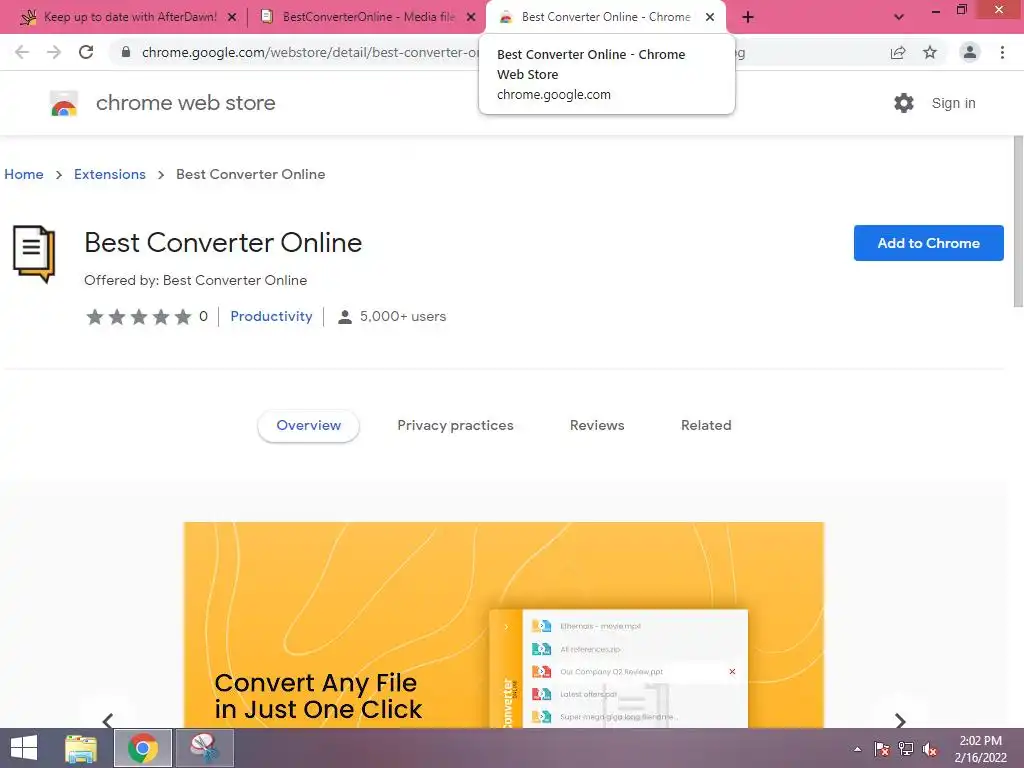Open Chrome's three-dot menu
The height and width of the screenshot is (768, 1024).
pyautogui.click(x=1002, y=52)
